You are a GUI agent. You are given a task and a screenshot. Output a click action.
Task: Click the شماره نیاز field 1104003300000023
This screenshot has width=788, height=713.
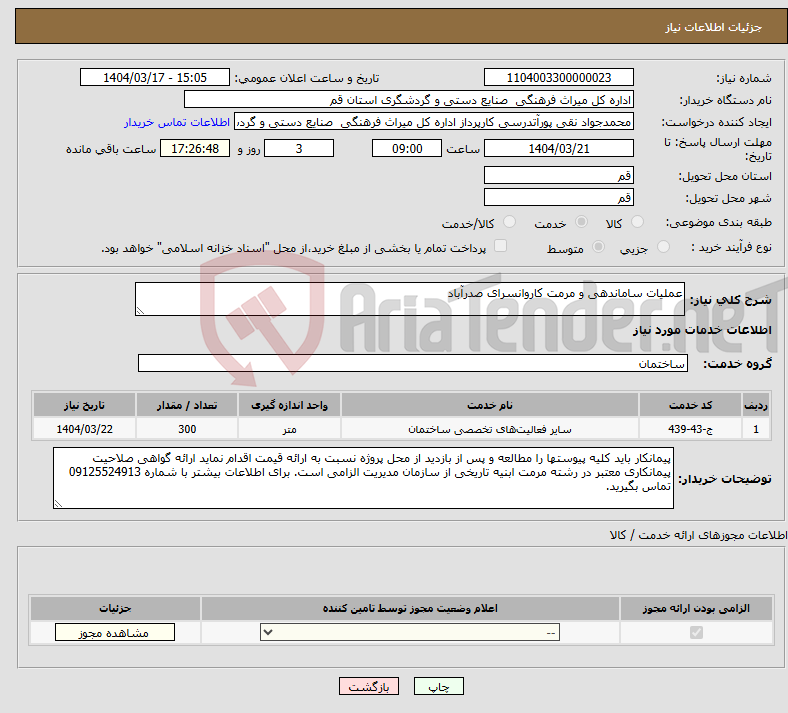click(558, 78)
